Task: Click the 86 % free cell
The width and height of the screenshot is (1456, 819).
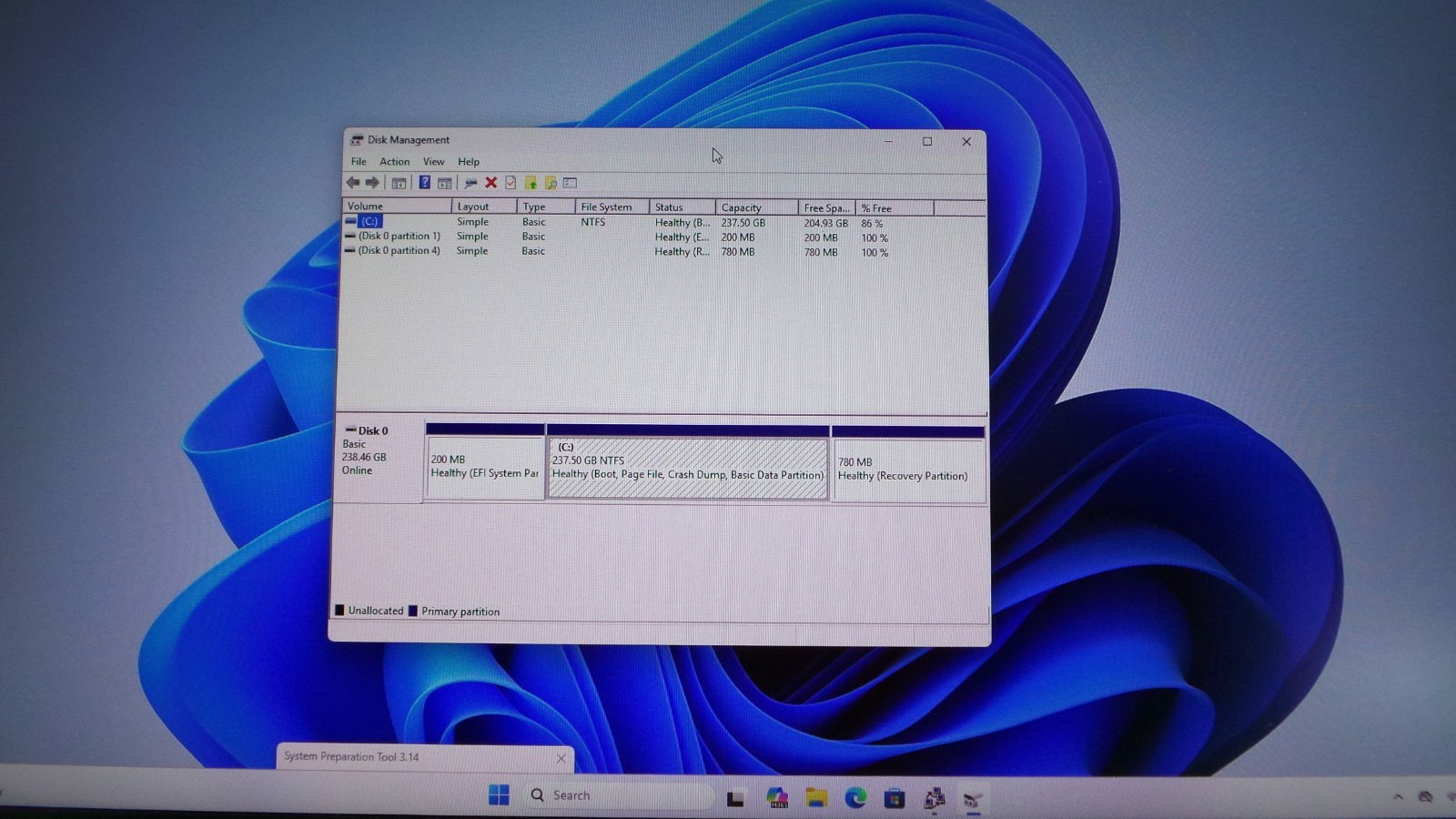Action: [872, 224]
